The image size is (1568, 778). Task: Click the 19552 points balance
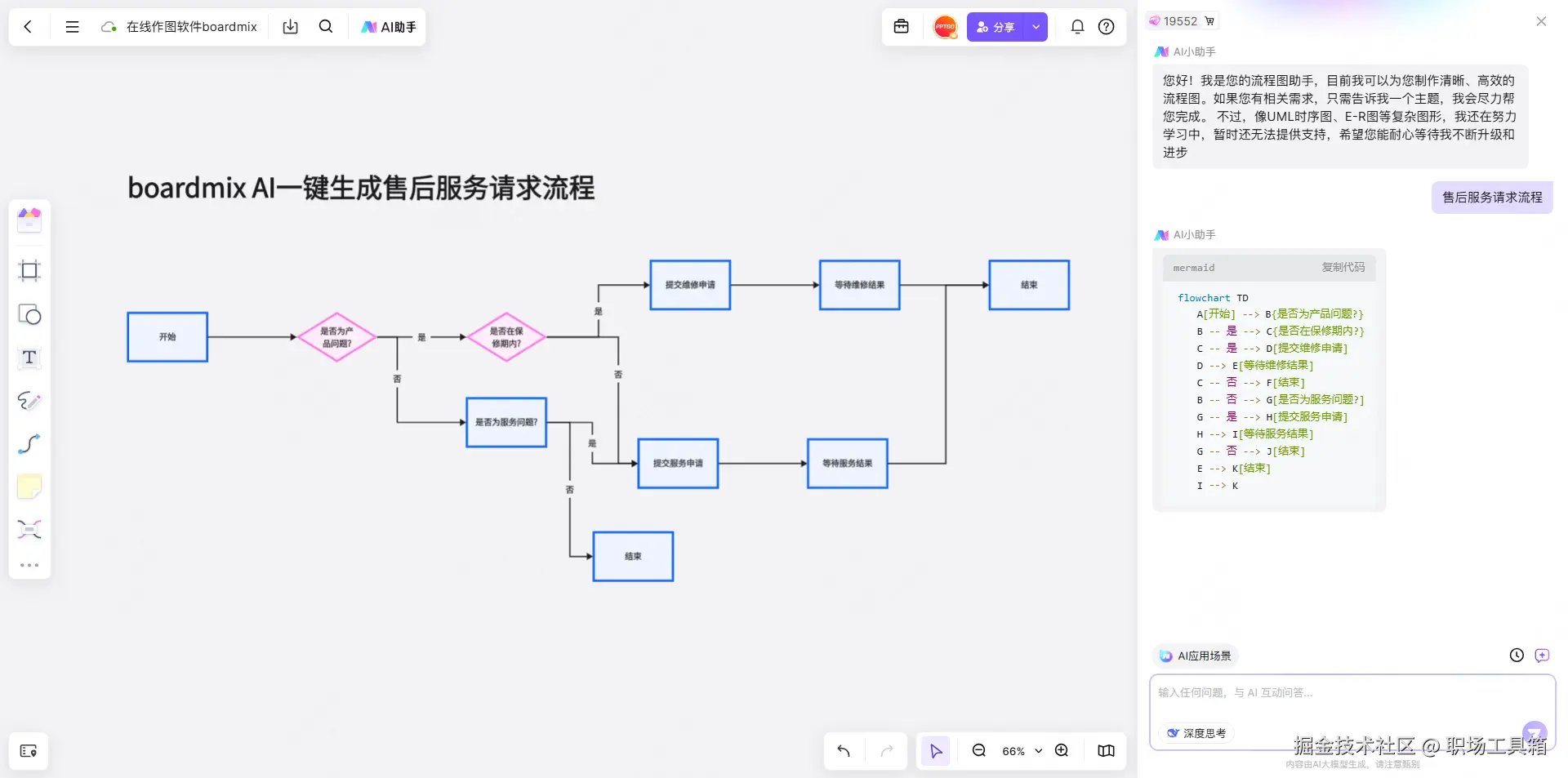[1181, 21]
